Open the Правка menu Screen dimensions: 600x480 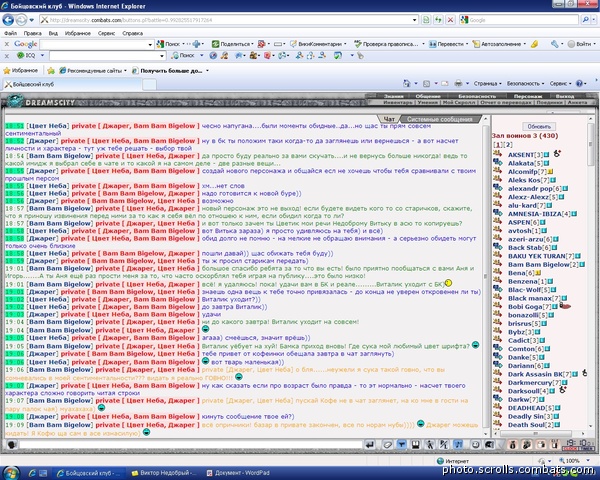tap(33, 33)
